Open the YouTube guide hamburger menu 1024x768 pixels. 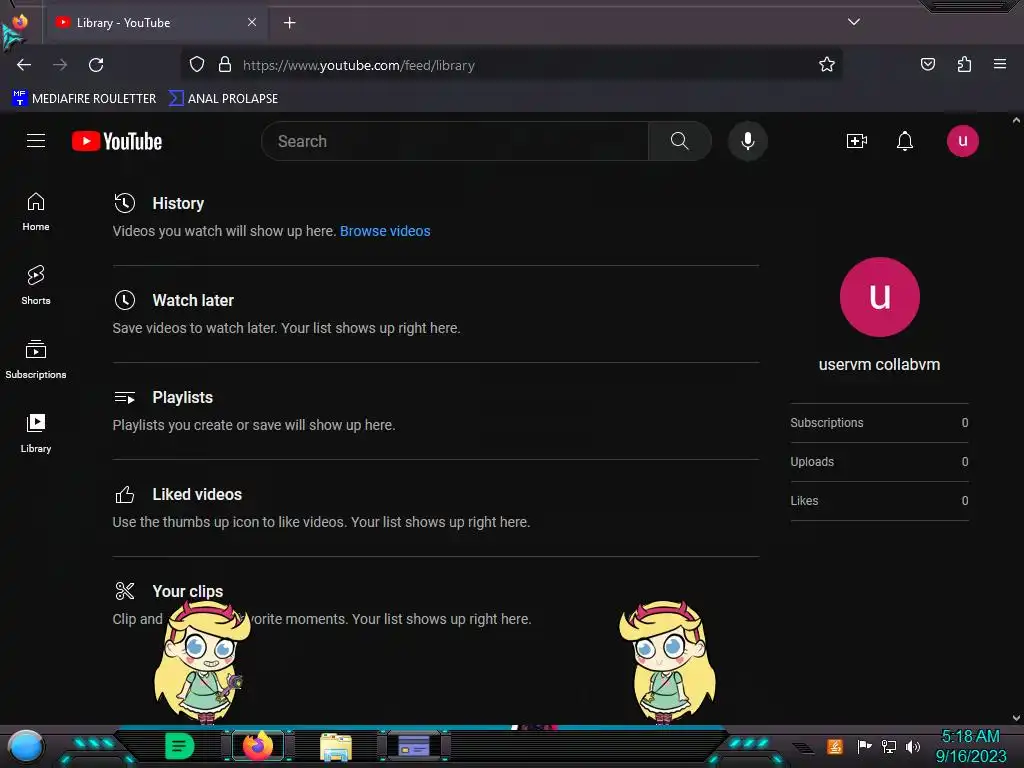coord(36,140)
